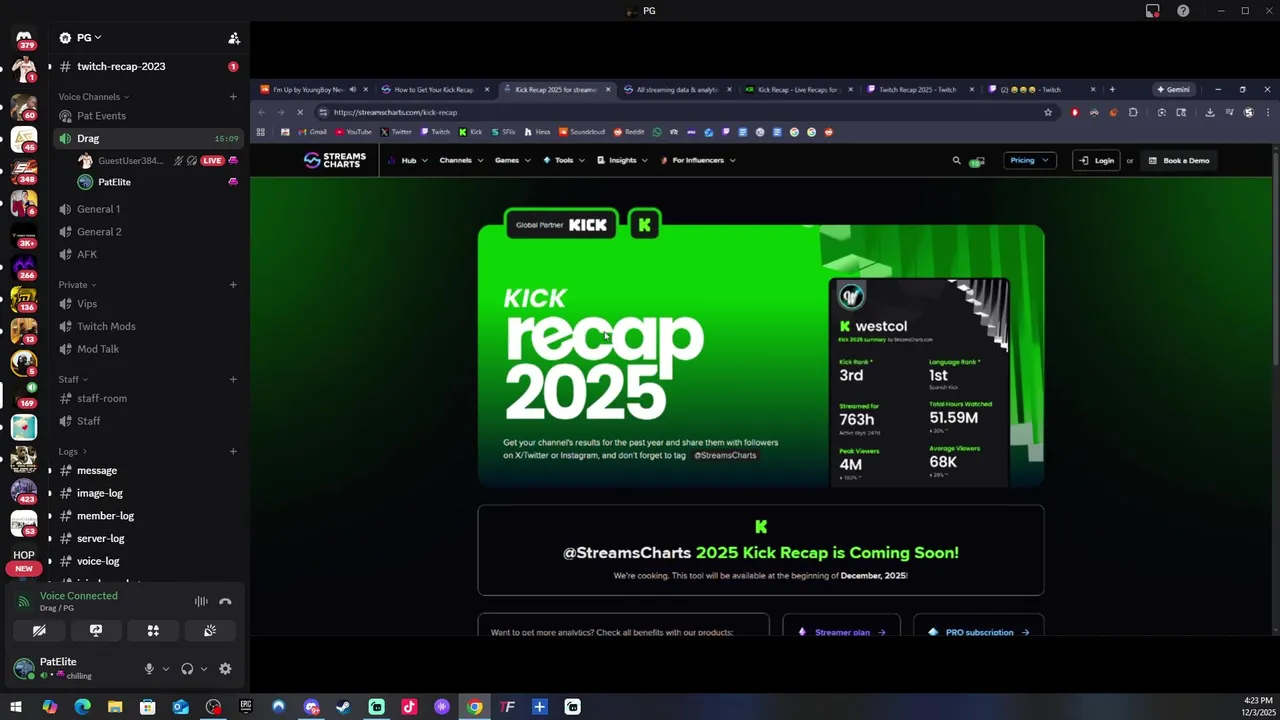Open the Games dropdown menu

(x=511, y=160)
